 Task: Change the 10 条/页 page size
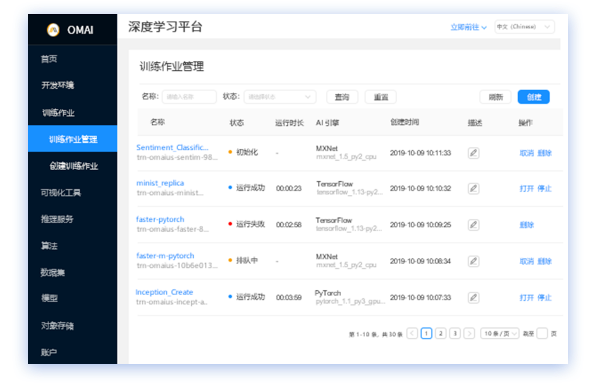pos(500,333)
